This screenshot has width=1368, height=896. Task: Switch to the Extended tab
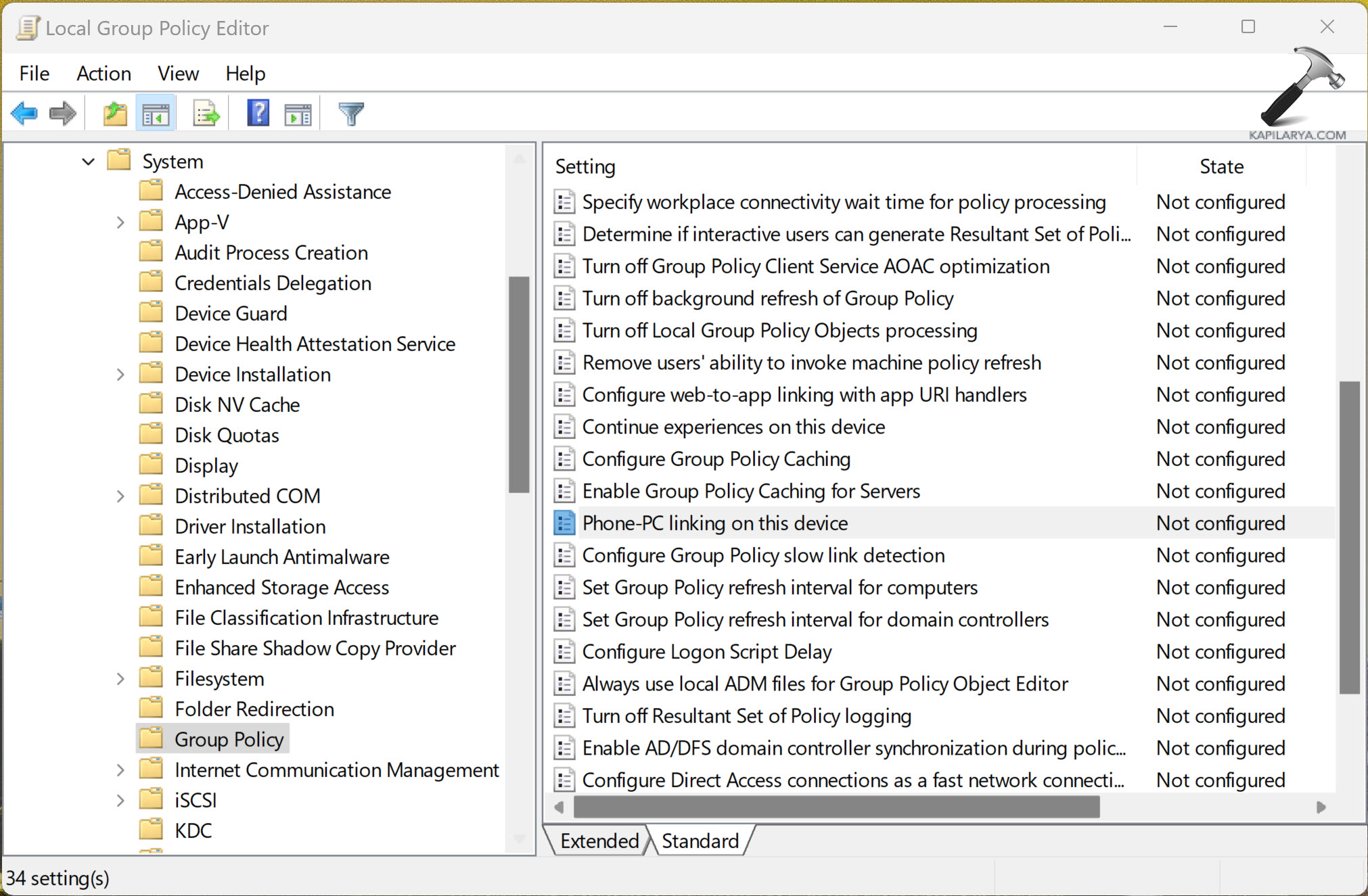tap(599, 841)
